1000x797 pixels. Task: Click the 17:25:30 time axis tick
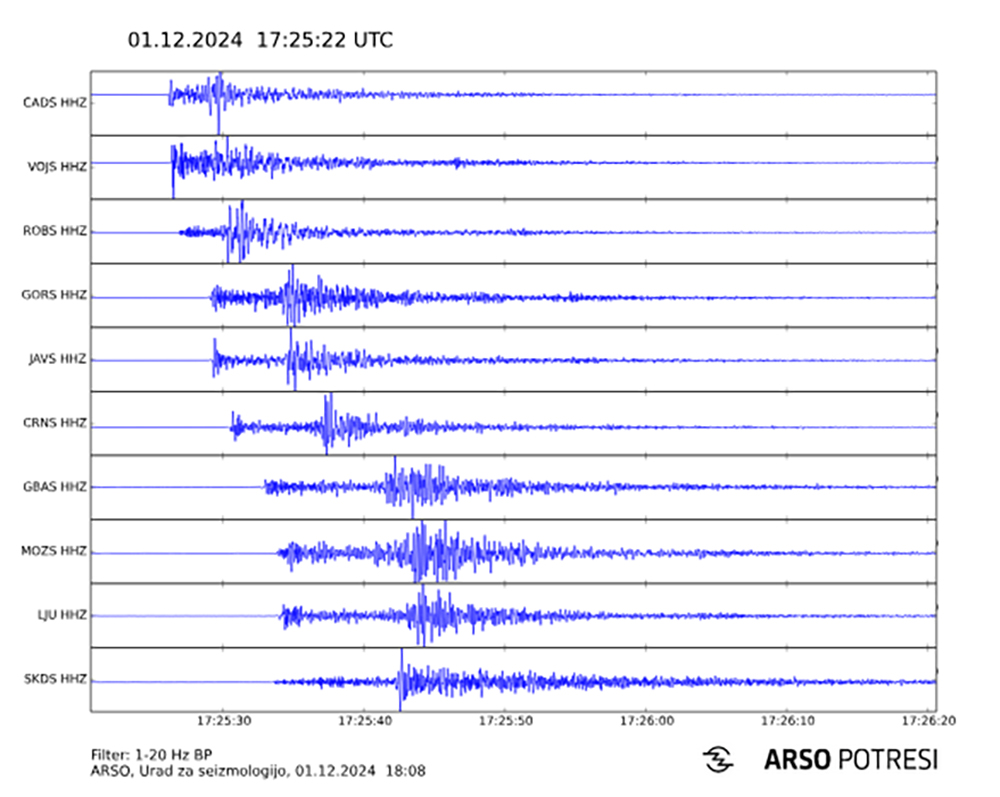tap(221, 720)
